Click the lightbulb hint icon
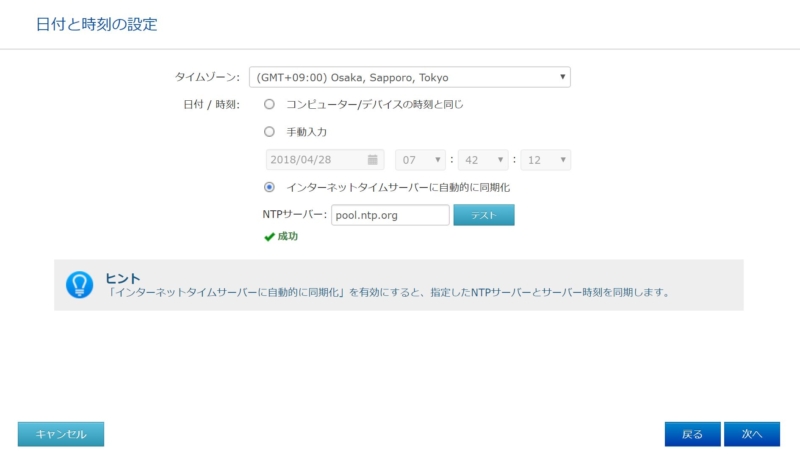 [x=80, y=285]
